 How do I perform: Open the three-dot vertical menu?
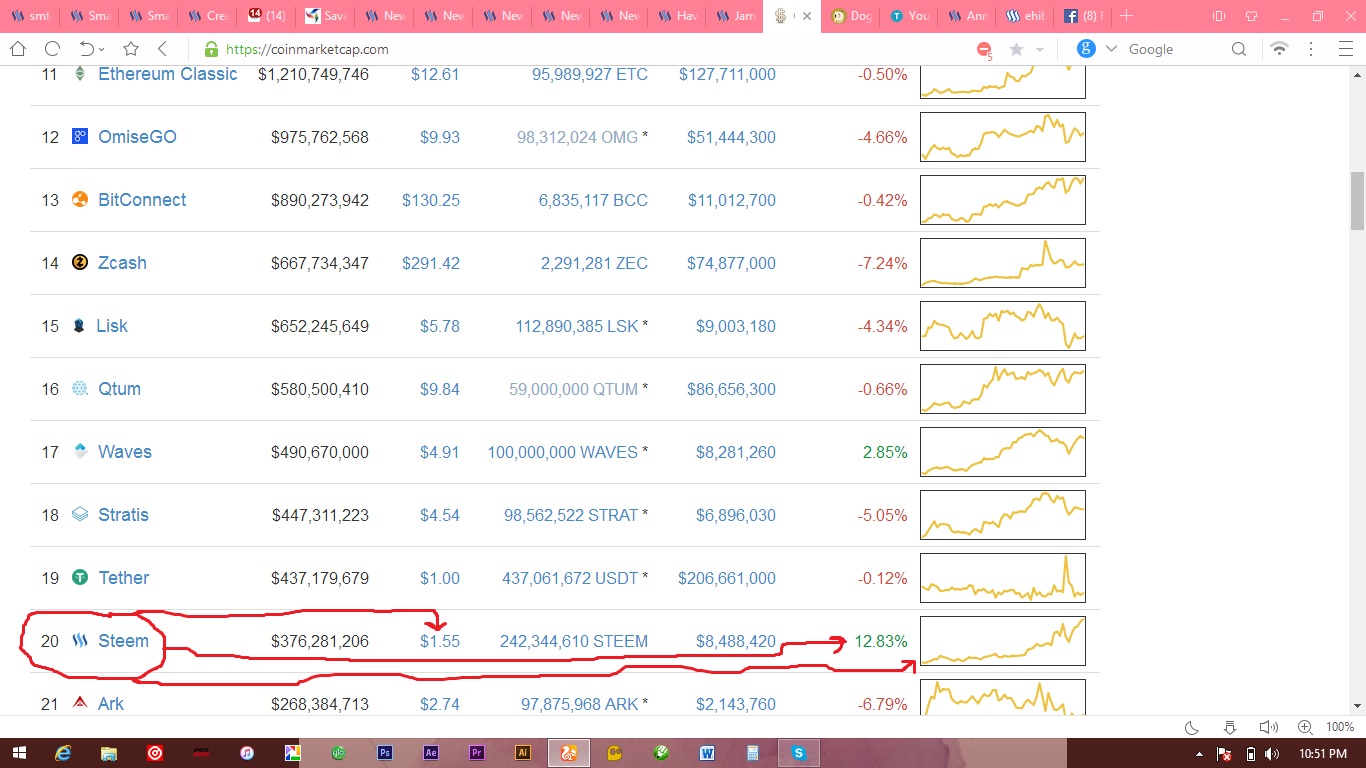pyautogui.click(x=1313, y=49)
